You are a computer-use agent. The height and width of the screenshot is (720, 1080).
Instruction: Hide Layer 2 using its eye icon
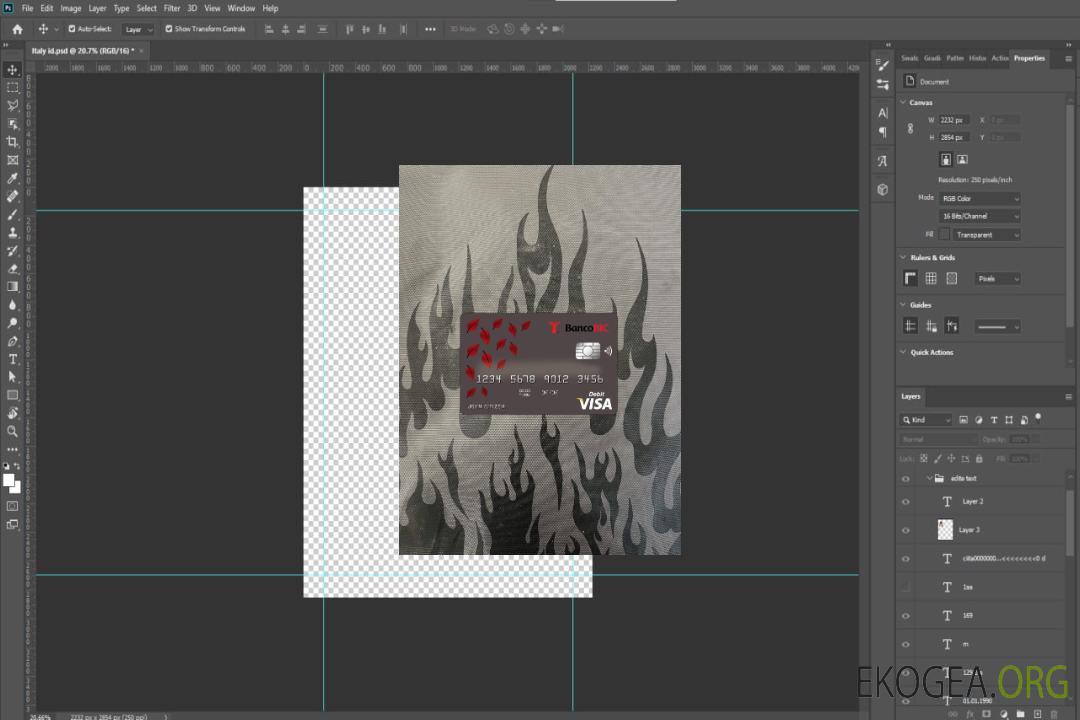pyautogui.click(x=906, y=501)
